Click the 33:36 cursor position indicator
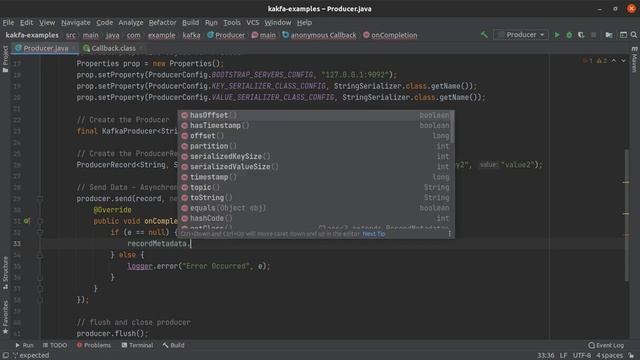640x360 pixels. (x=545, y=356)
